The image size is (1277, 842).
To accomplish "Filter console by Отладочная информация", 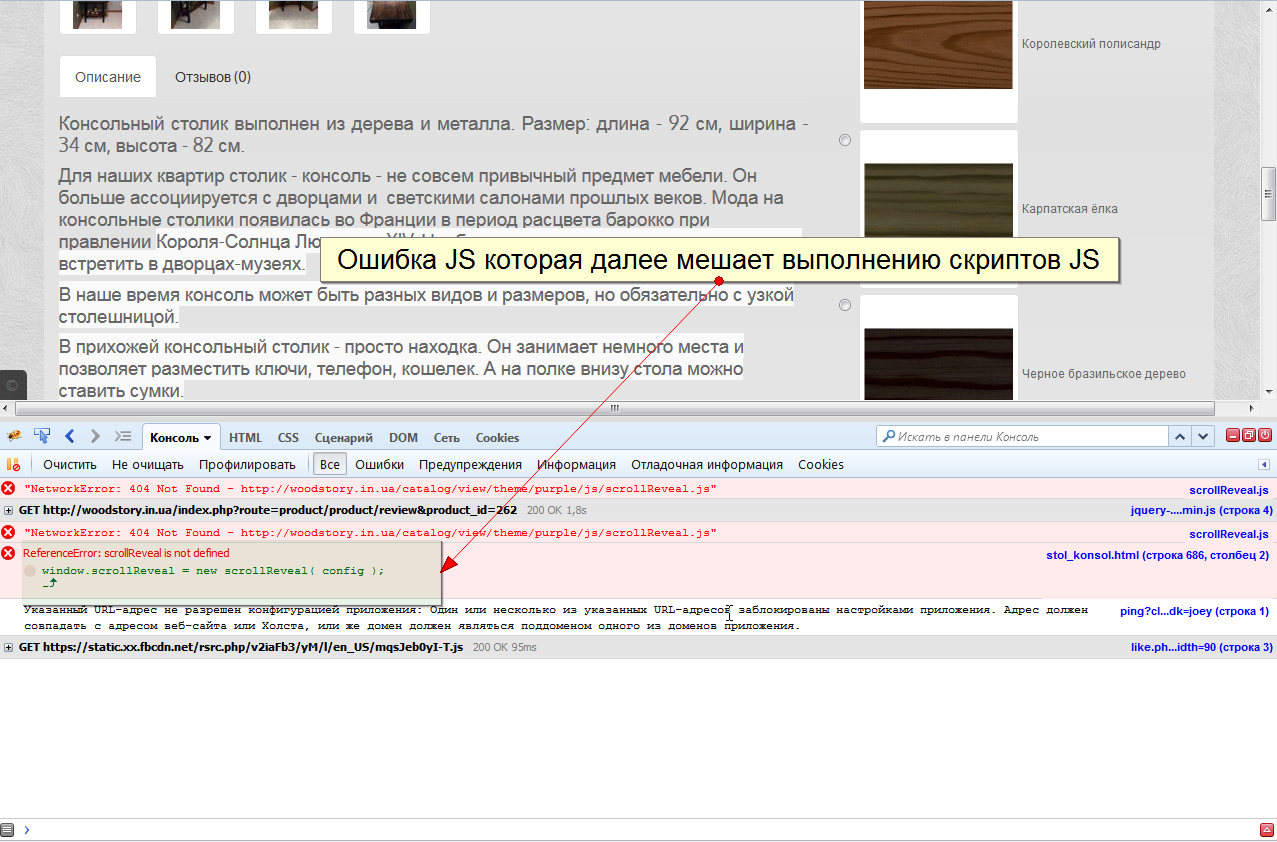I will [707, 464].
